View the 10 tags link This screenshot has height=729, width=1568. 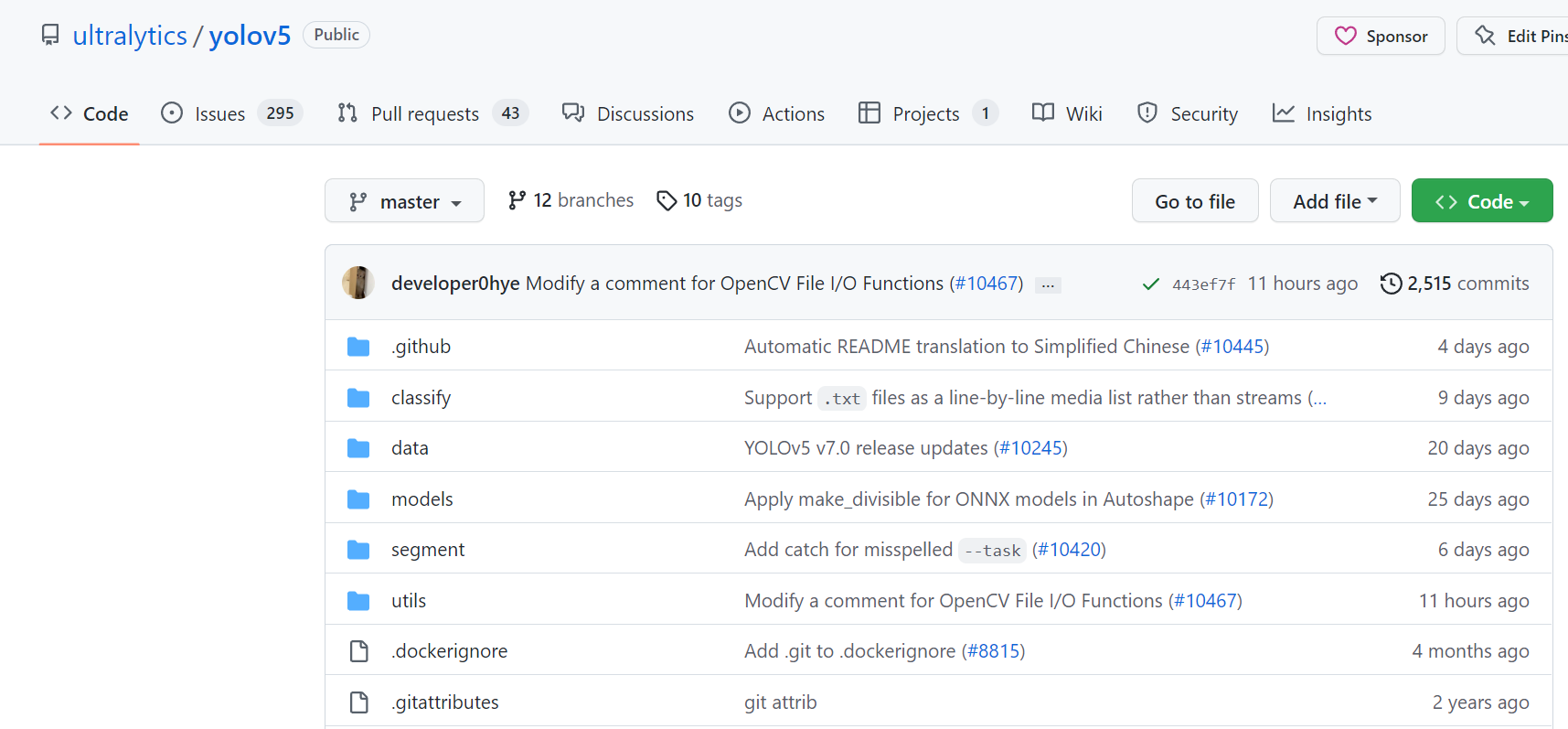coord(699,200)
